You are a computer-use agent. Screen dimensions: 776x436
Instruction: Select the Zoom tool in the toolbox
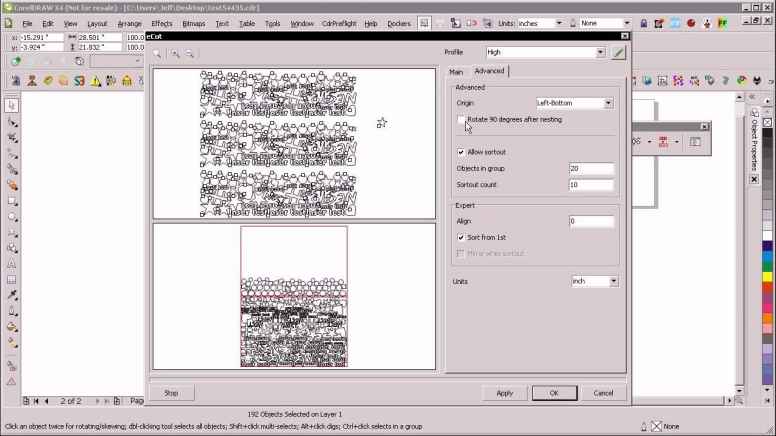click(x=11, y=153)
